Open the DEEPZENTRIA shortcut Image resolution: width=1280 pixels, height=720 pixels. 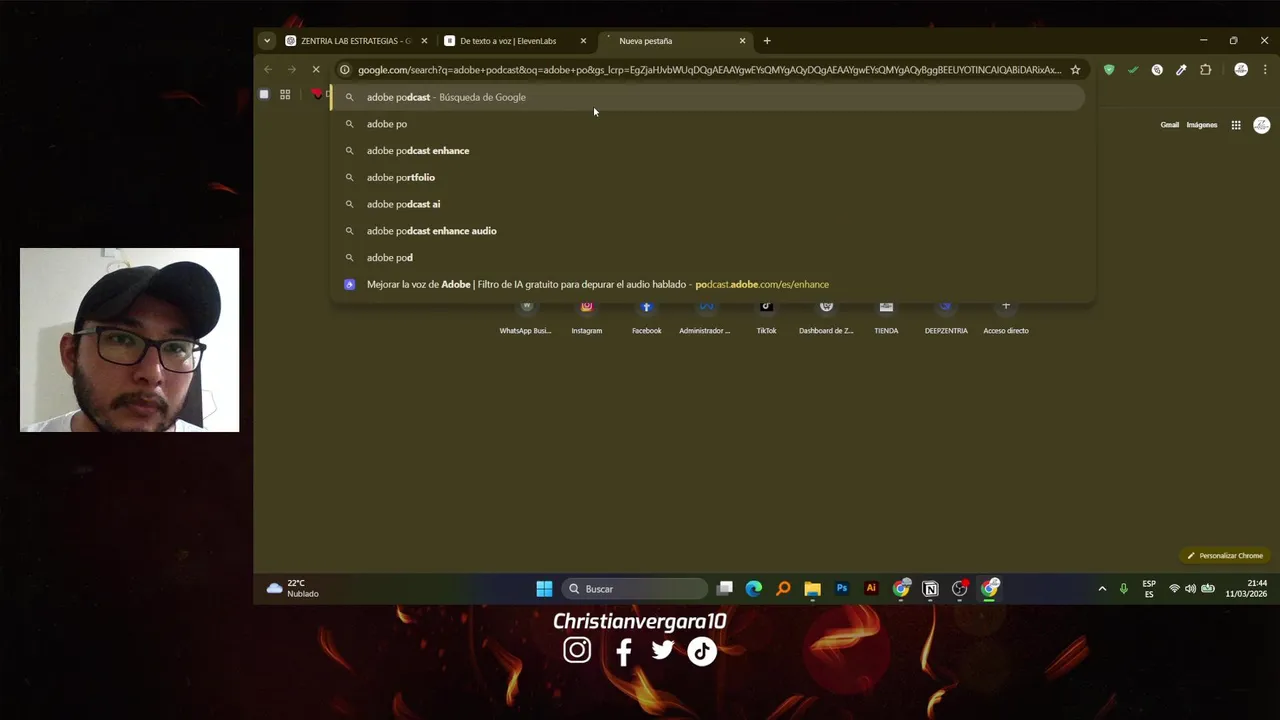click(946, 318)
